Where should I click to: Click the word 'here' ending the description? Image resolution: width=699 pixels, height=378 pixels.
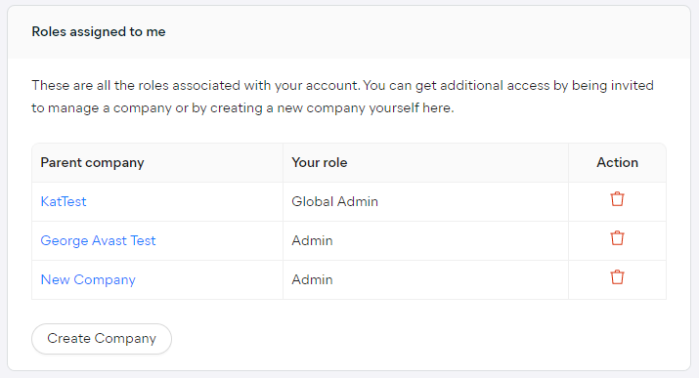click(x=436, y=108)
